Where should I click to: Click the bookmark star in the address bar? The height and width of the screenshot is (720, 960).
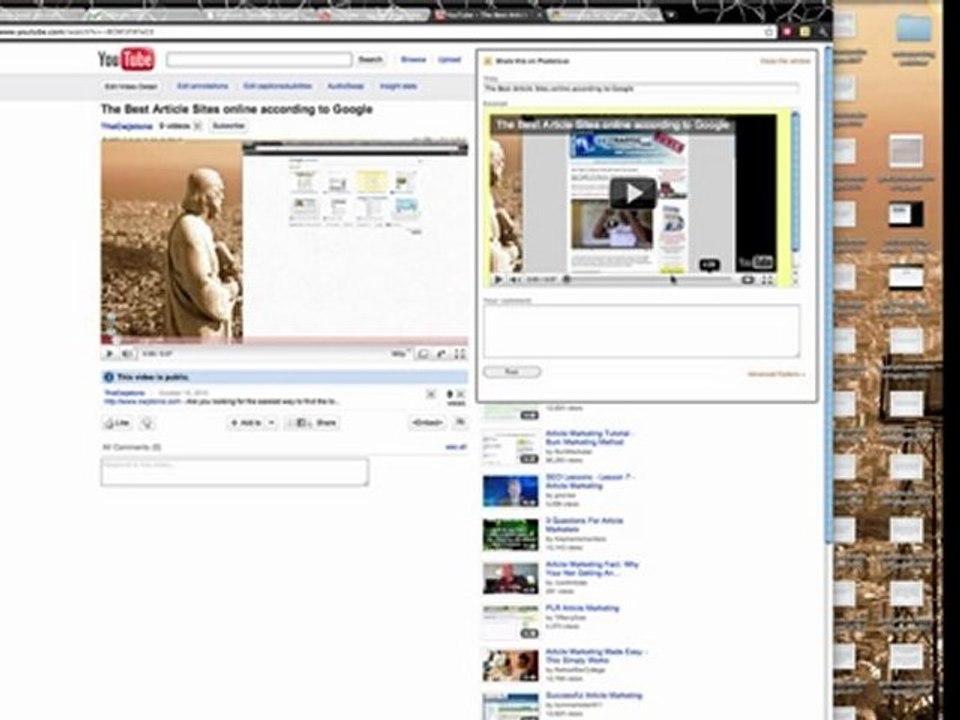tap(770, 32)
